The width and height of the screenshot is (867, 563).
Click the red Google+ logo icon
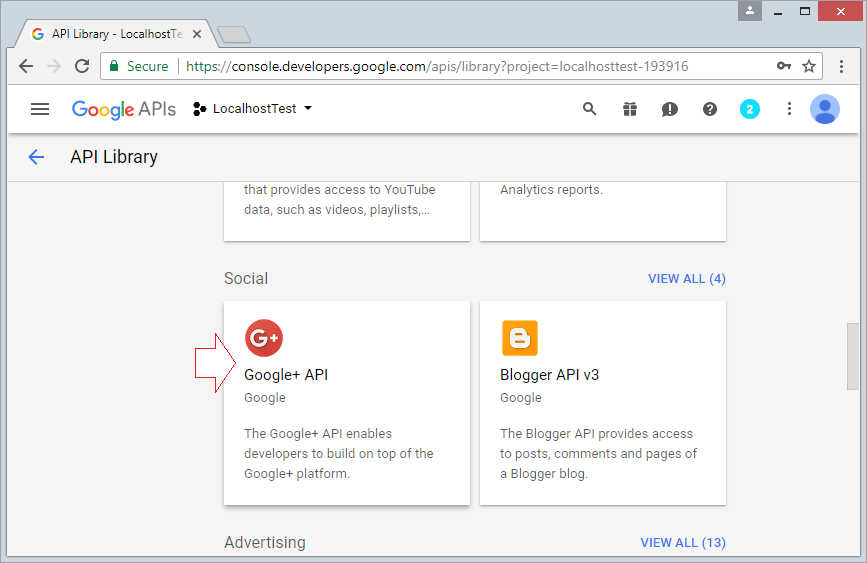tap(264, 338)
